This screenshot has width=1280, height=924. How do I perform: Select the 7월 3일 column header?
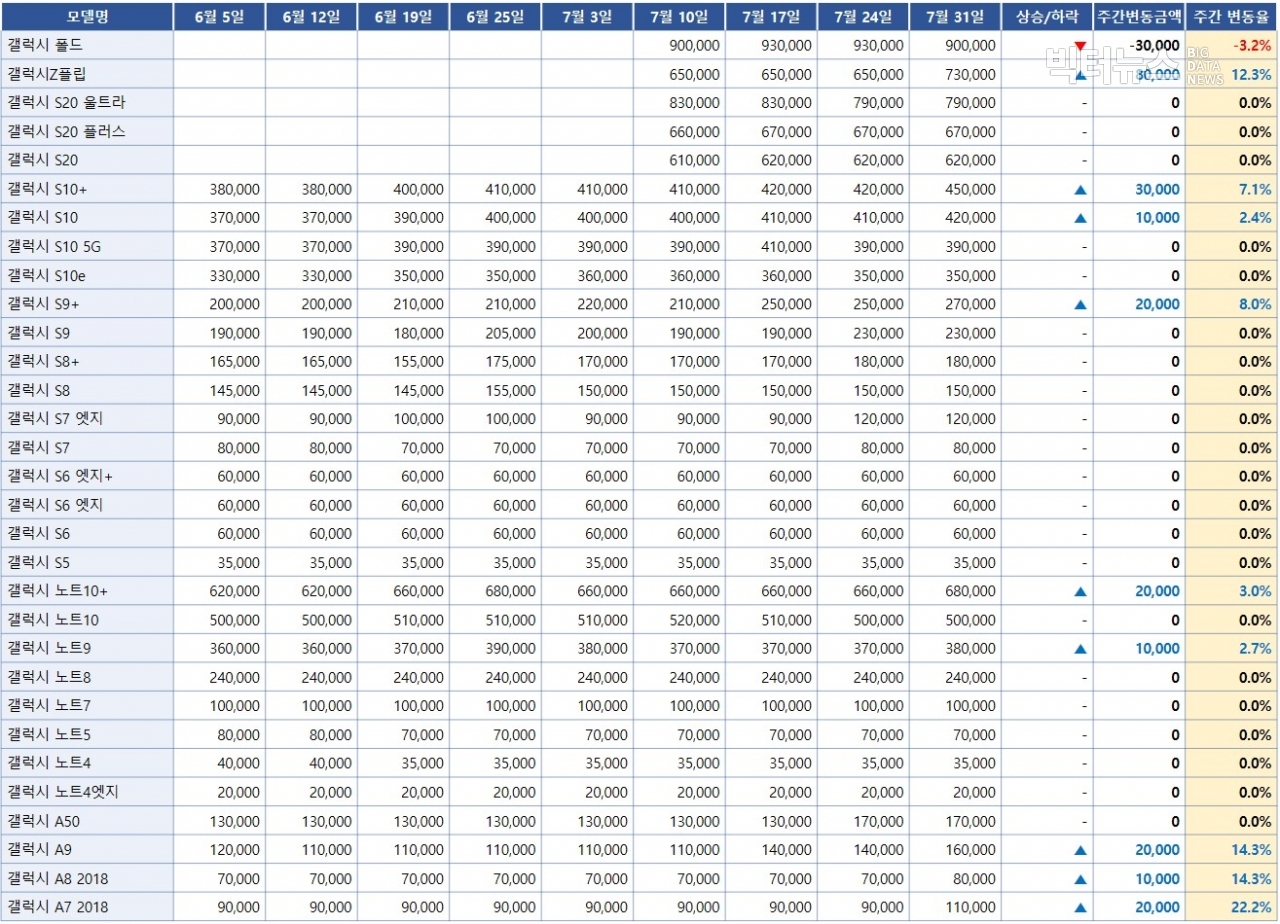587,16
